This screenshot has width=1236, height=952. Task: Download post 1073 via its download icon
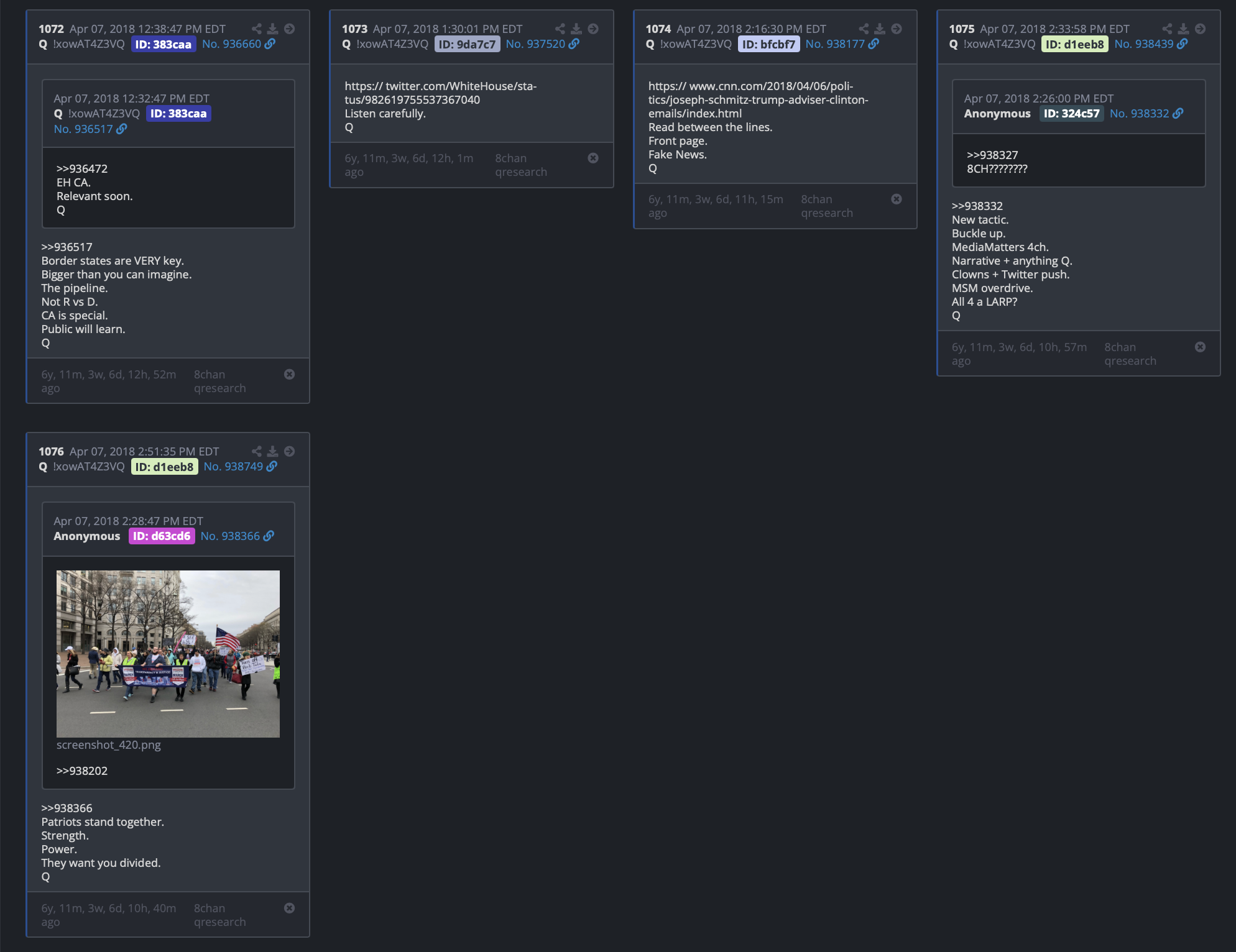point(576,29)
